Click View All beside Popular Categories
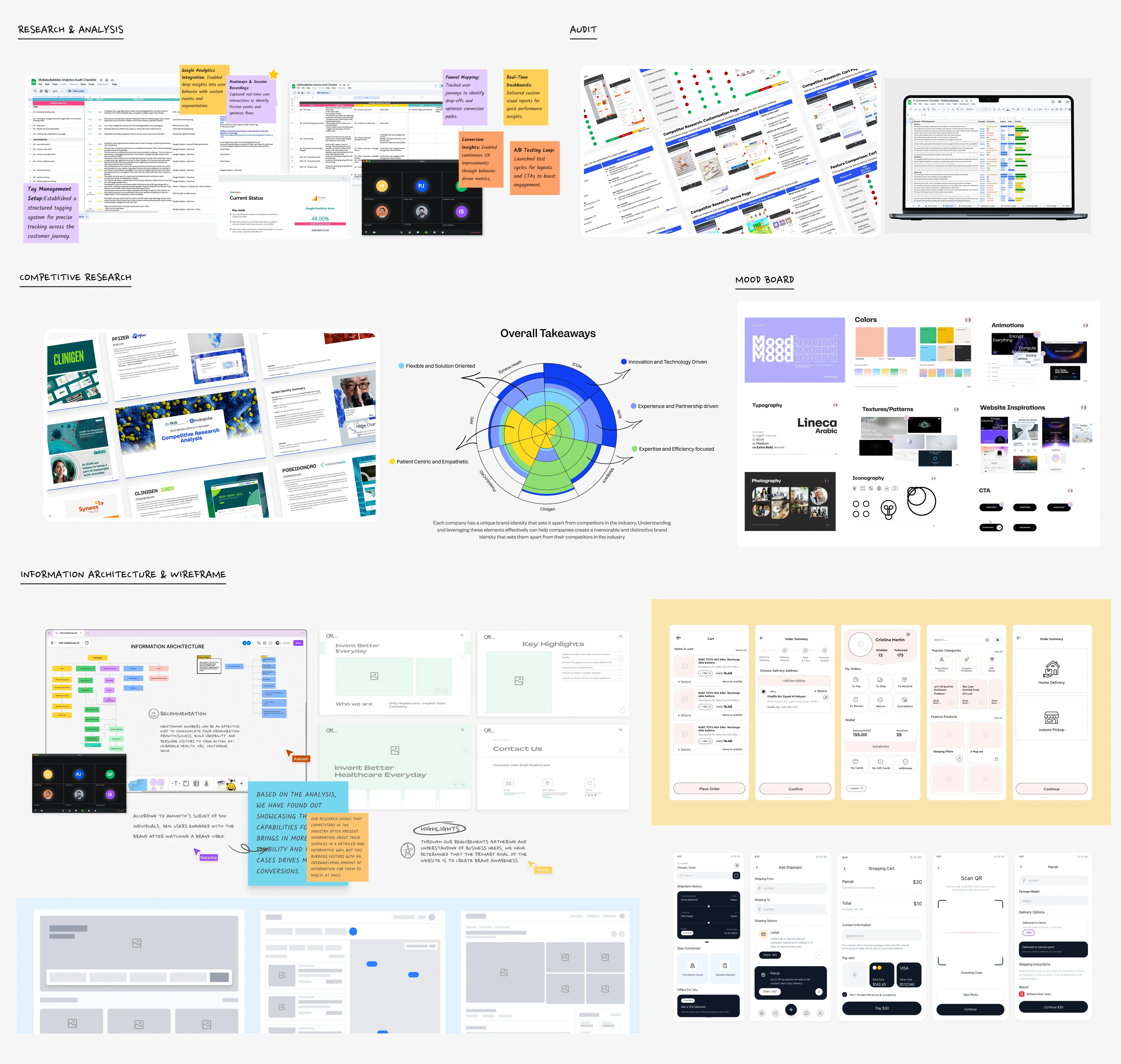The height and width of the screenshot is (1064, 1121). coord(999,652)
